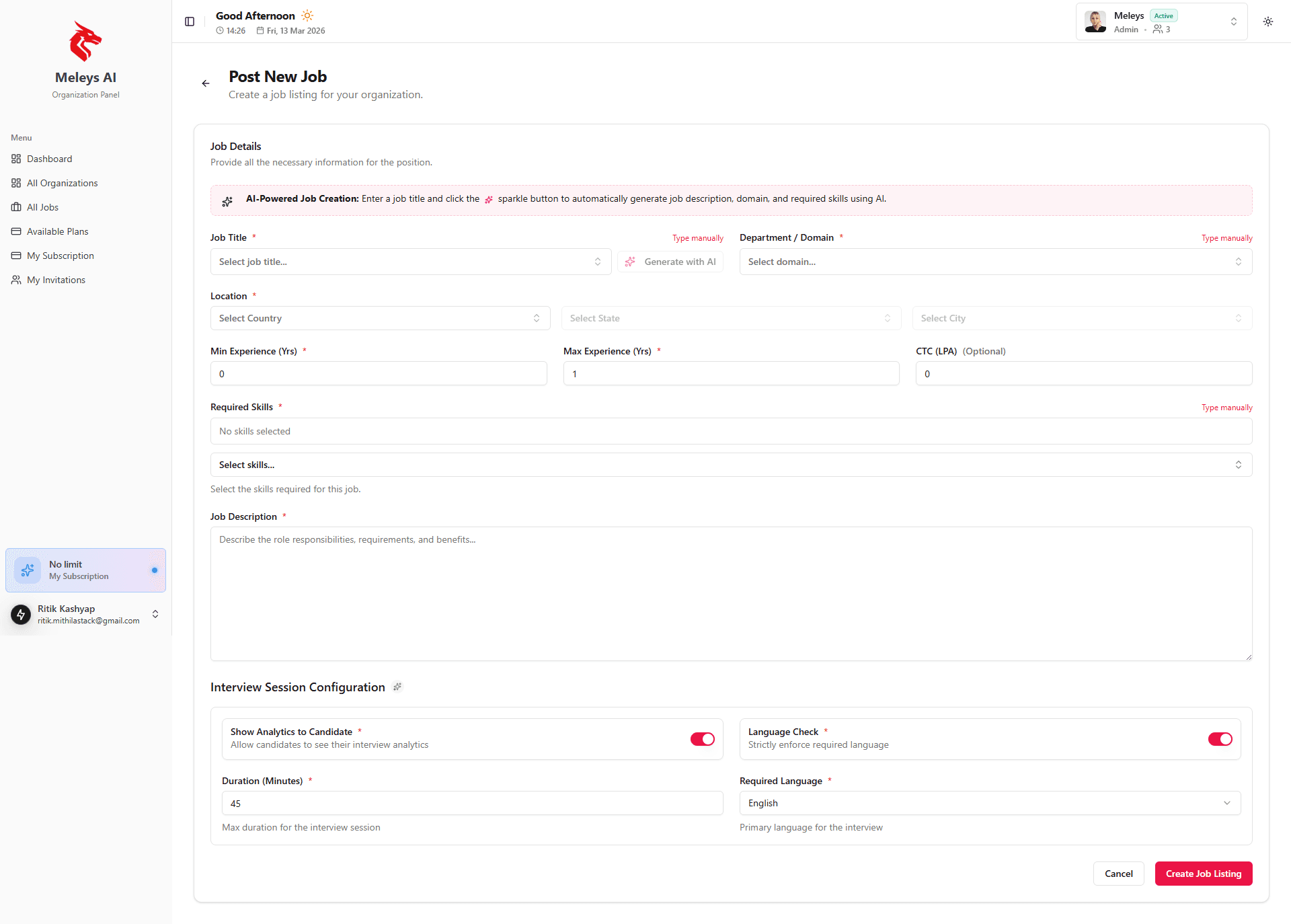Screen dimensions: 1291x924
Task: Open the Select job title dropdown
Action: click(410, 262)
